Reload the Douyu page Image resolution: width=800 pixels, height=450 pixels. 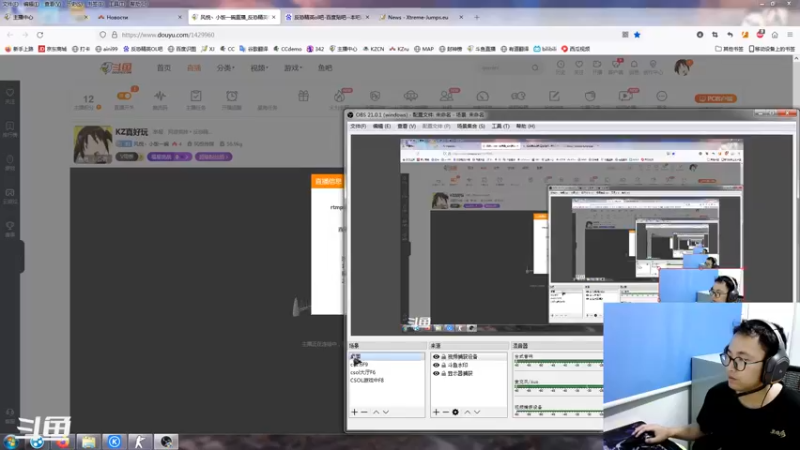pyautogui.click(x=40, y=35)
